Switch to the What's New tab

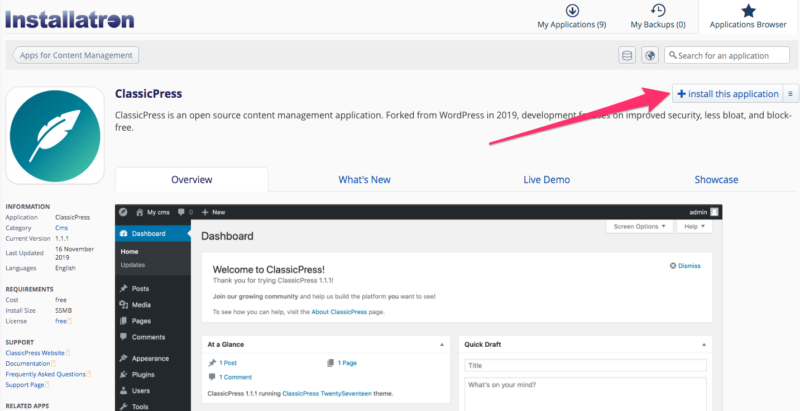364,179
